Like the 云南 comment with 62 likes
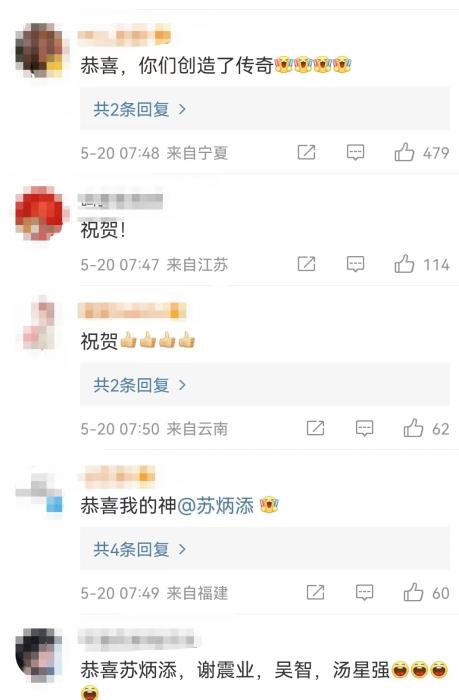 coord(413,428)
